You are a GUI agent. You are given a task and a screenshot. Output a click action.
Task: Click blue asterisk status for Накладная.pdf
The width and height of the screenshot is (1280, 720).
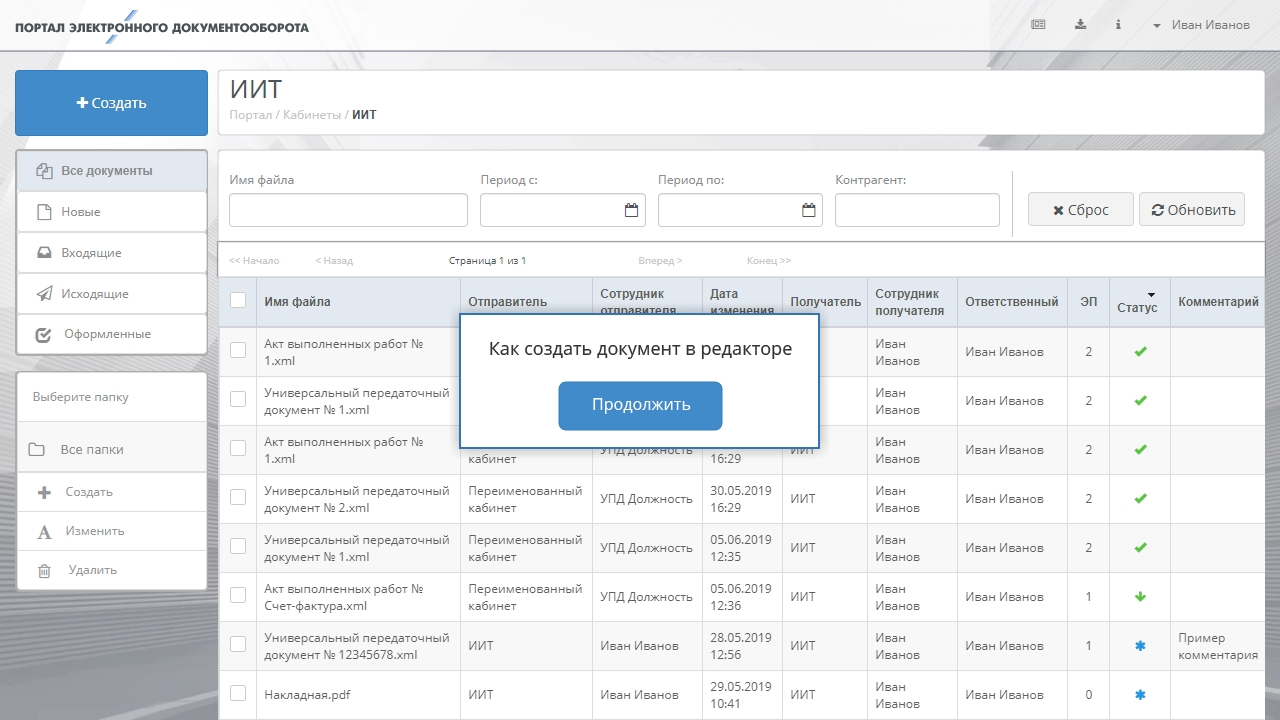coord(1140,695)
